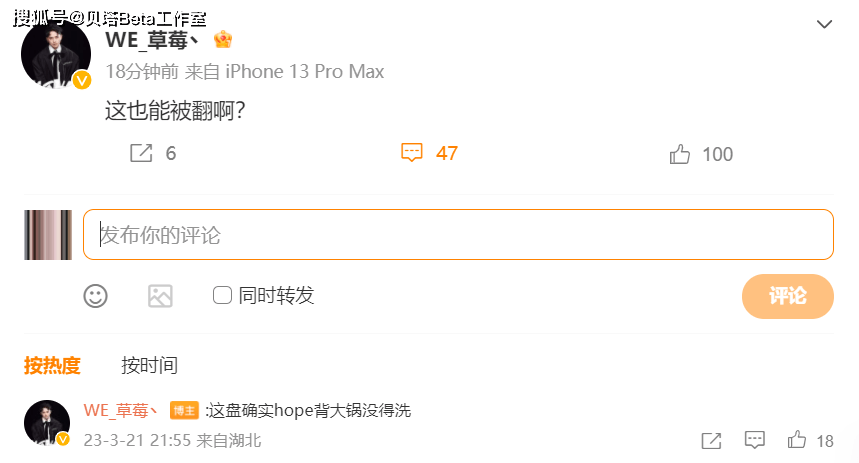Like the comment that has 18 likes
This screenshot has width=859, height=463.
tap(797, 439)
